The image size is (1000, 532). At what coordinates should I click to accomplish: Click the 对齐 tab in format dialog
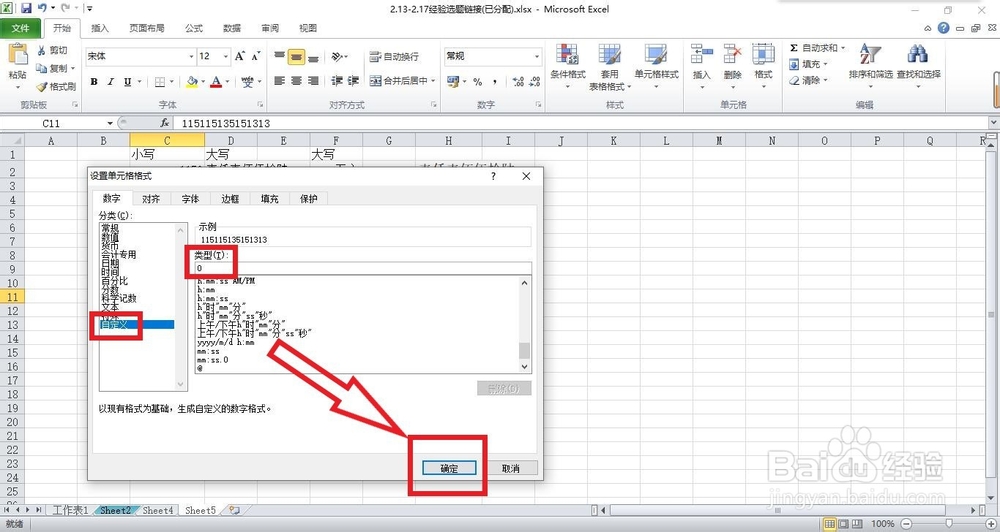click(151, 199)
